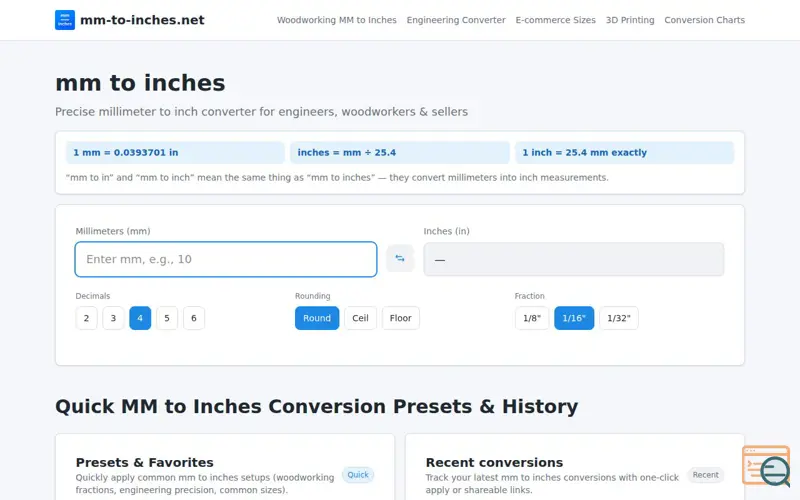Click the Decimals label
Image resolution: width=800 pixels, height=500 pixels.
[x=93, y=296]
